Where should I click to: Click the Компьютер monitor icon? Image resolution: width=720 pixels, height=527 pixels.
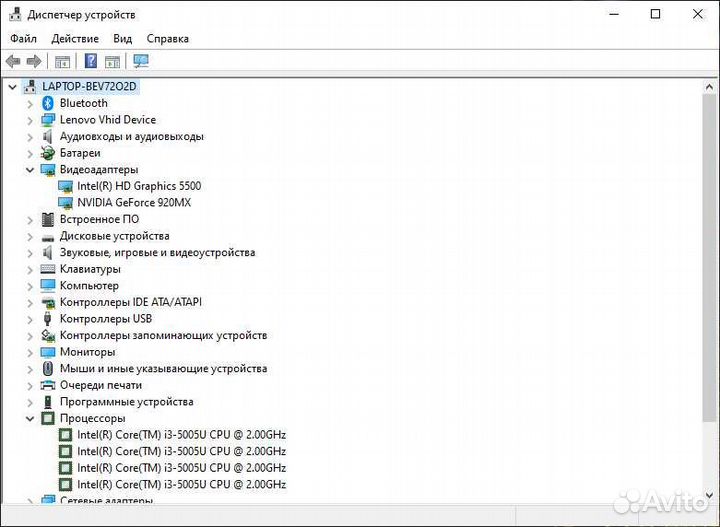(48, 286)
